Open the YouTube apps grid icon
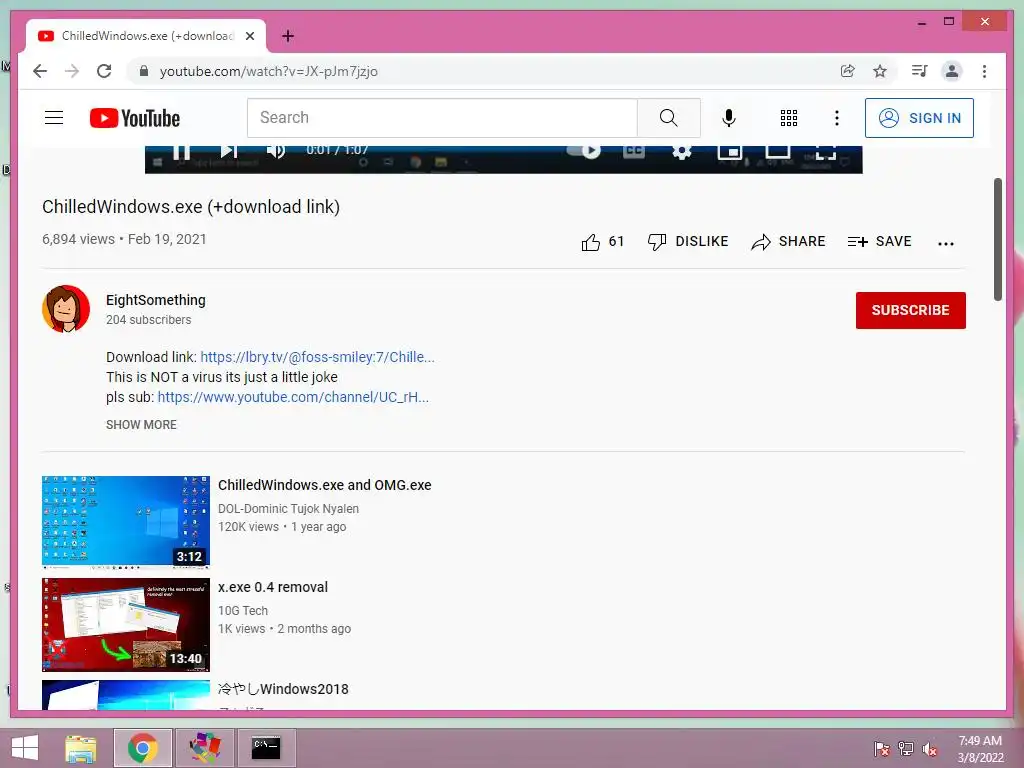This screenshot has height=768, width=1024. [788, 118]
